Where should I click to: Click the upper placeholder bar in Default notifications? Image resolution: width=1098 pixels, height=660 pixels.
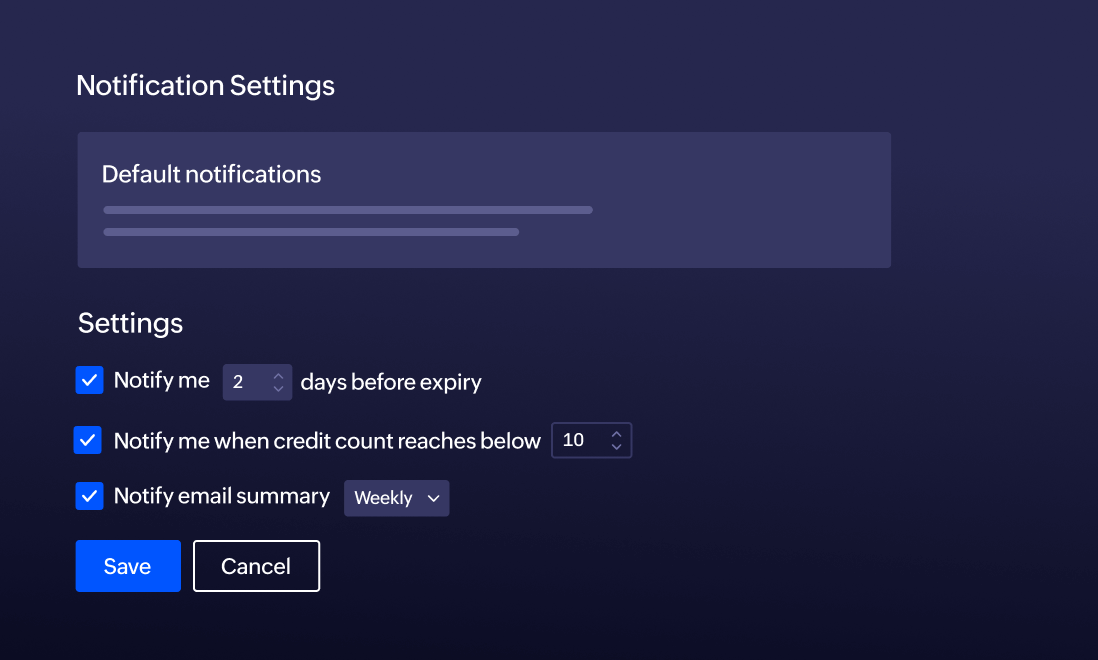[x=347, y=210]
